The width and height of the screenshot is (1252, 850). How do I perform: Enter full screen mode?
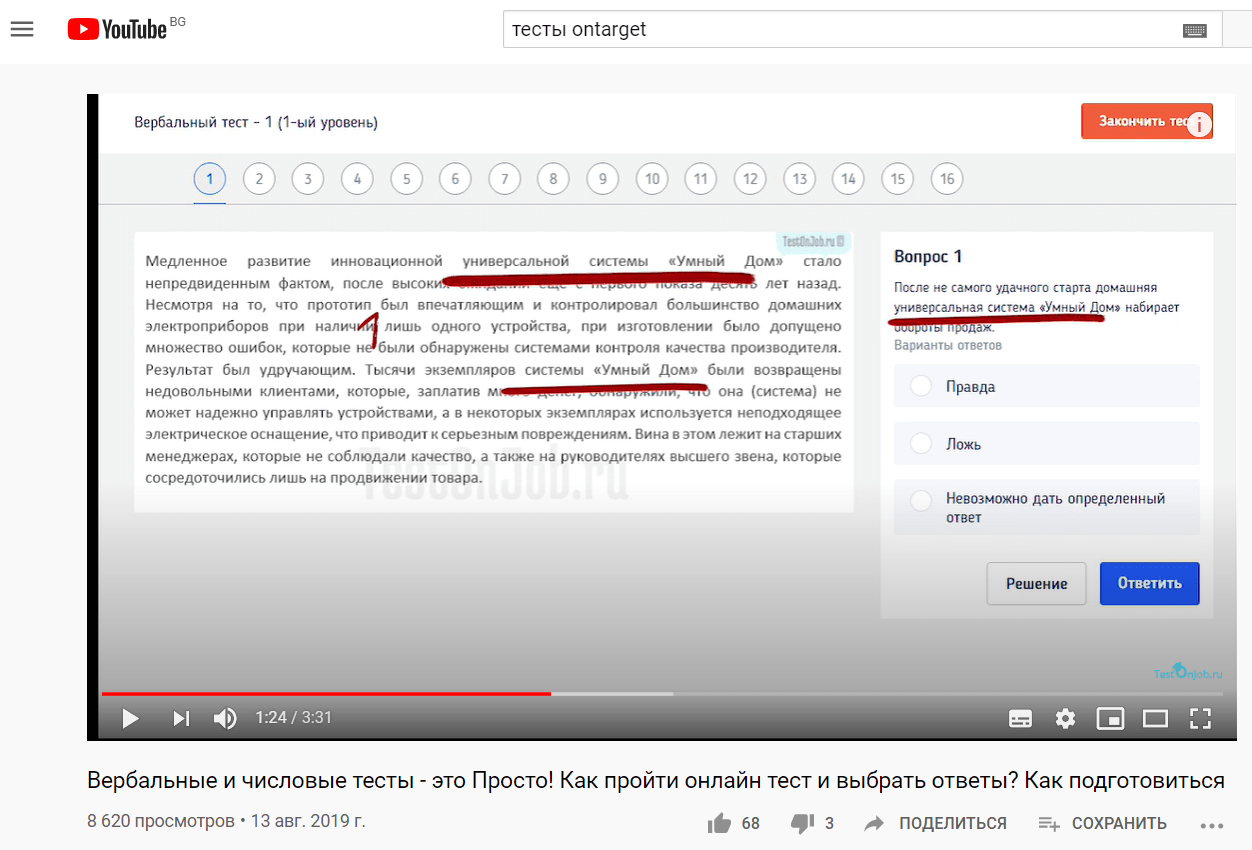pyautogui.click(x=1200, y=718)
